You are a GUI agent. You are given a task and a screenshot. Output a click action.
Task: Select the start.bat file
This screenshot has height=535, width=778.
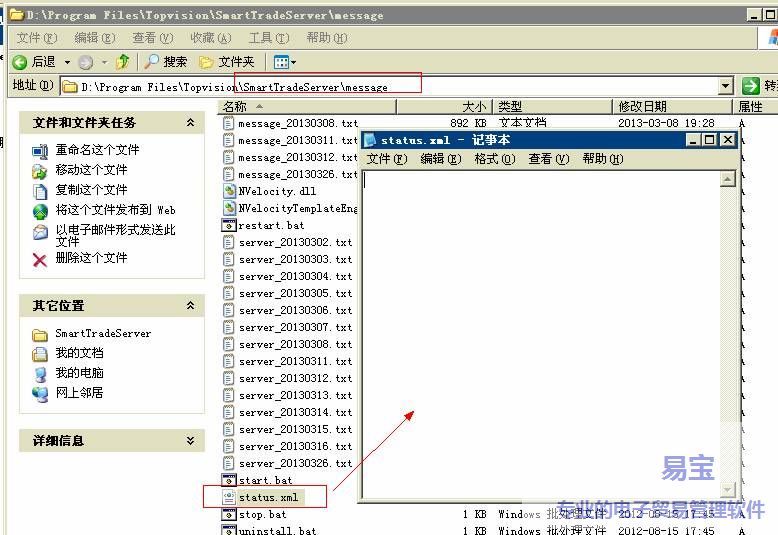[265, 480]
